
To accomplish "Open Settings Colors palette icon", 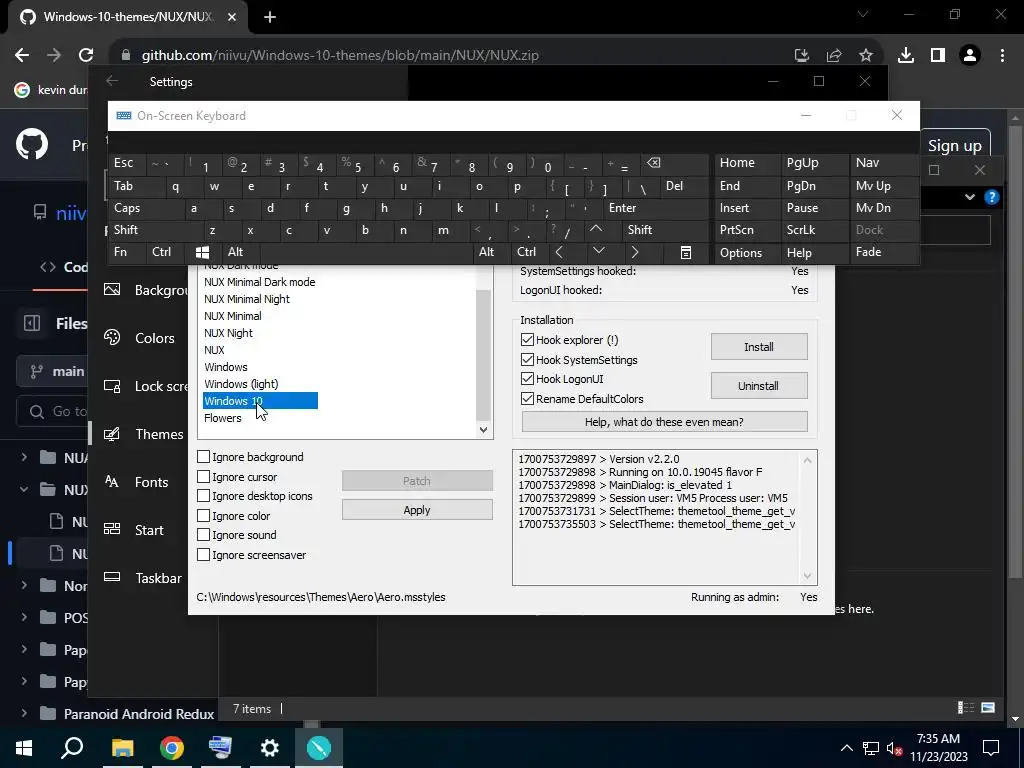I will [112, 338].
